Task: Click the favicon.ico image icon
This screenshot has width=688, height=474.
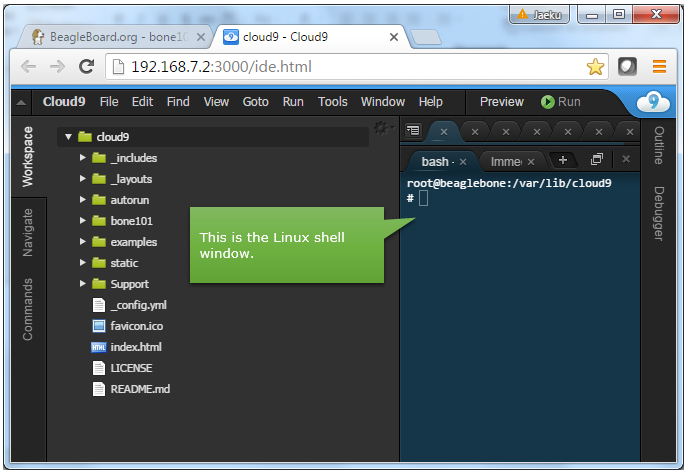Action: 99,326
